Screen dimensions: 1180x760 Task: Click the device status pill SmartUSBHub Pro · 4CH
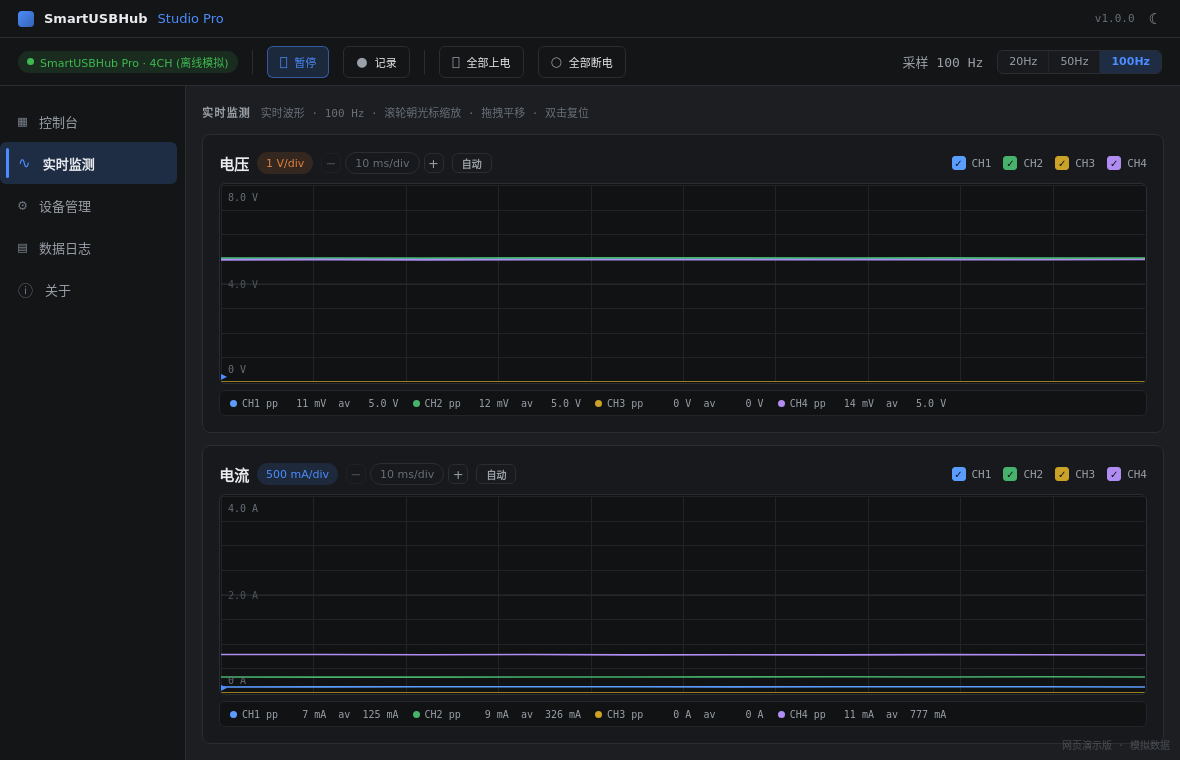(x=128, y=62)
